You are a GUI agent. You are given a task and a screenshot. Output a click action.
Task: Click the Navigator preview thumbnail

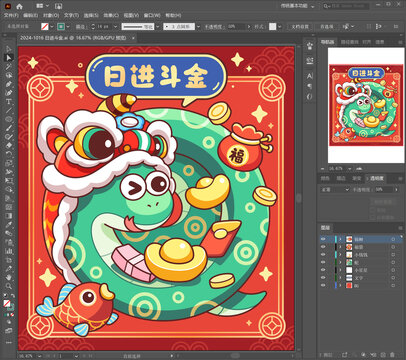[x=366, y=105]
